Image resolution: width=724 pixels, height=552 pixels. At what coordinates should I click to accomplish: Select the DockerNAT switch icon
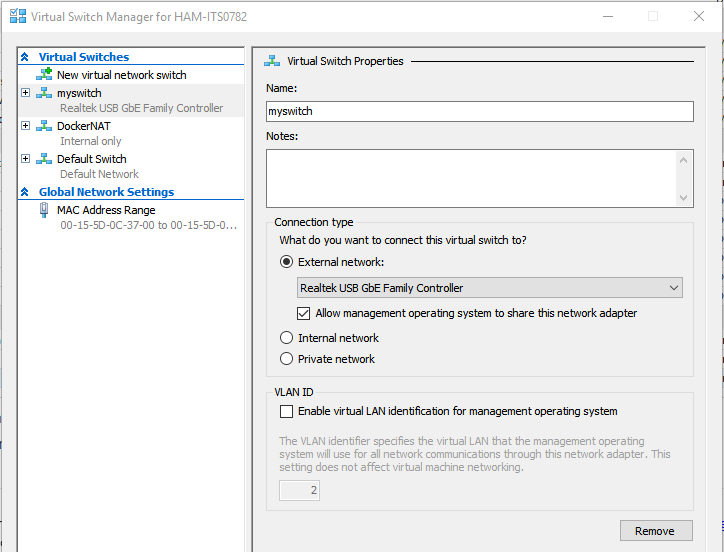click(44, 126)
